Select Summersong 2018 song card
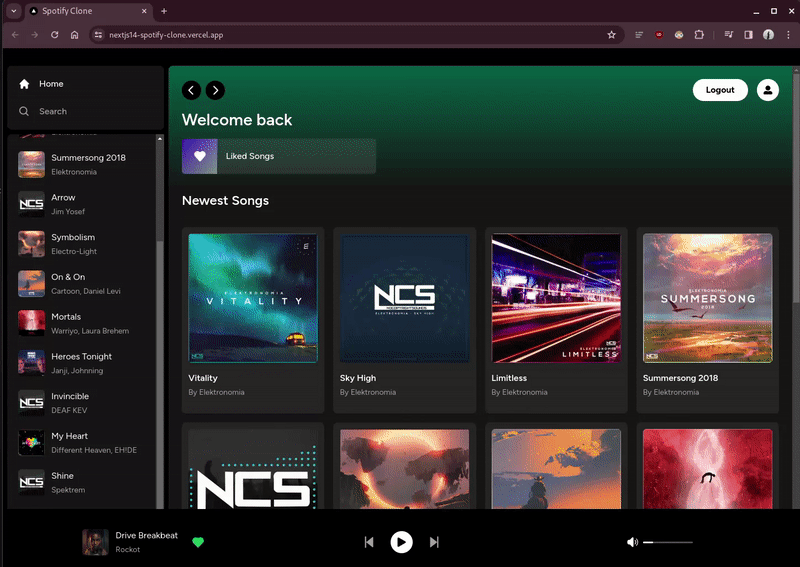This screenshot has width=800, height=567. tap(708, 320)
